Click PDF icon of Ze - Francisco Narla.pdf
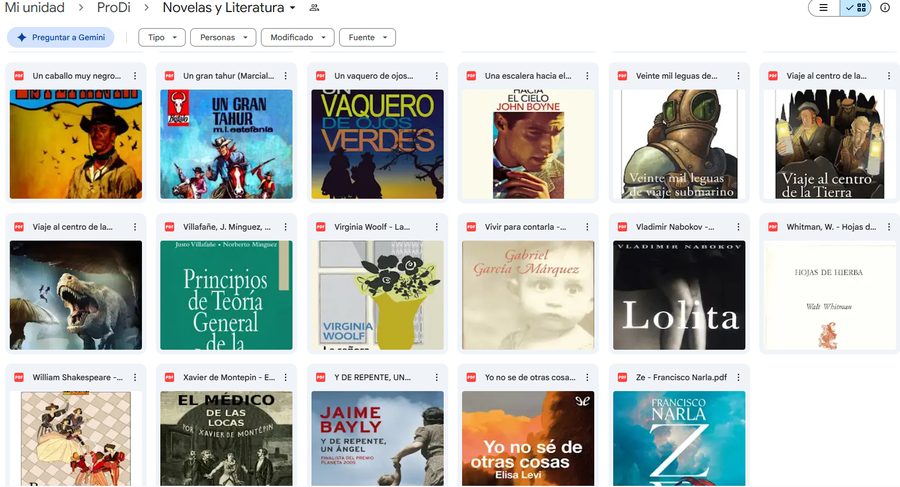 [x=622, y=377]
